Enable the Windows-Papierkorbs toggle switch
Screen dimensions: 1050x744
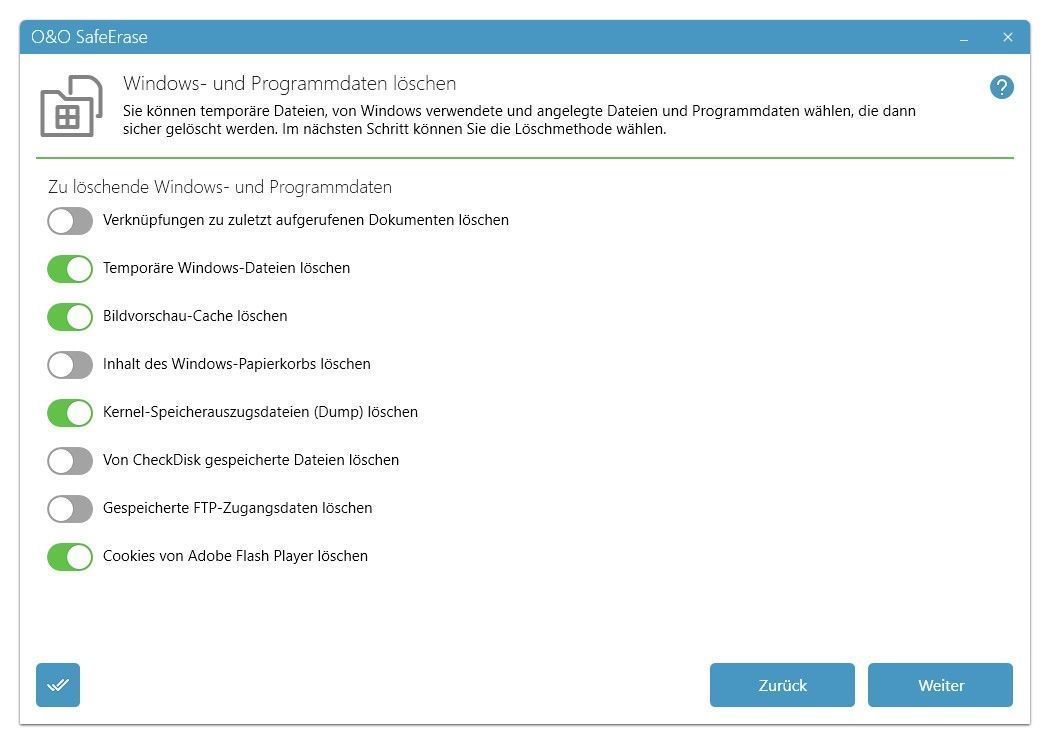70,364
